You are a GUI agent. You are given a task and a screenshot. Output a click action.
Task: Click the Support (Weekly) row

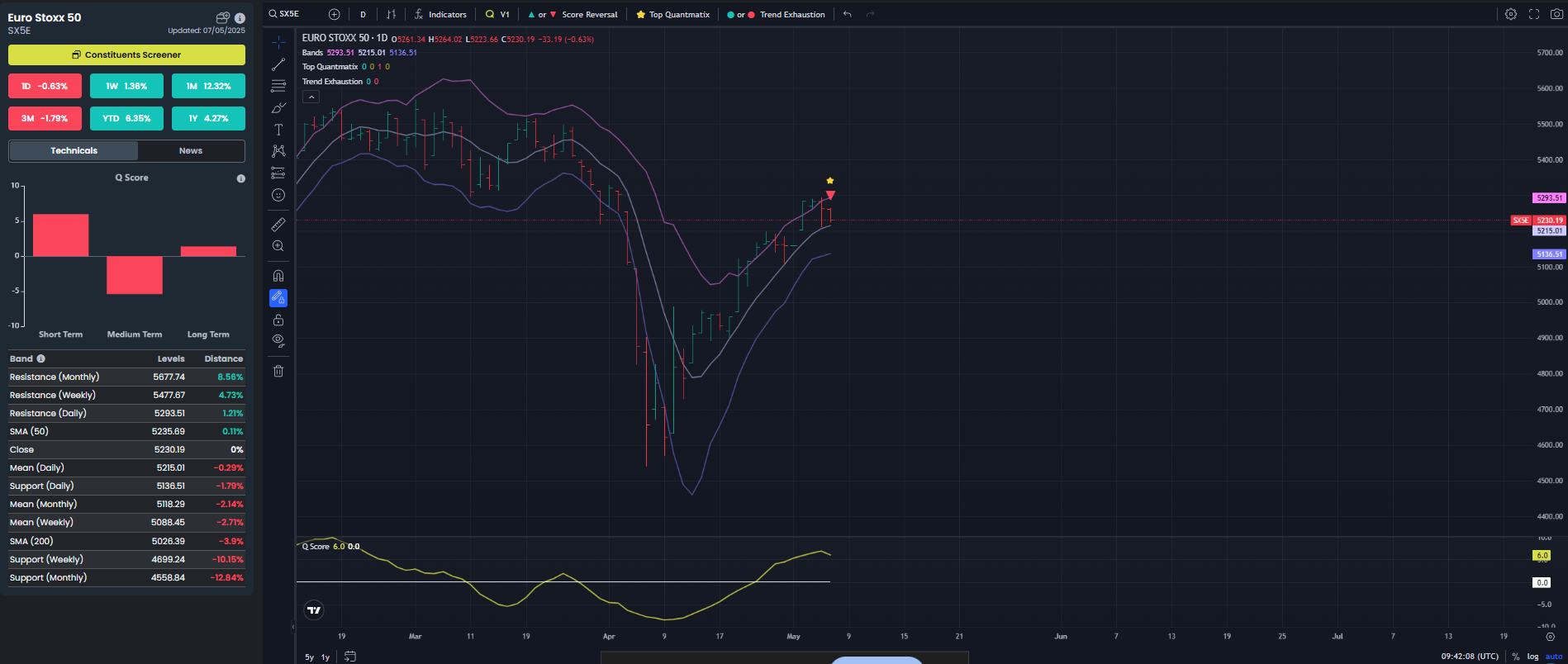126,559
